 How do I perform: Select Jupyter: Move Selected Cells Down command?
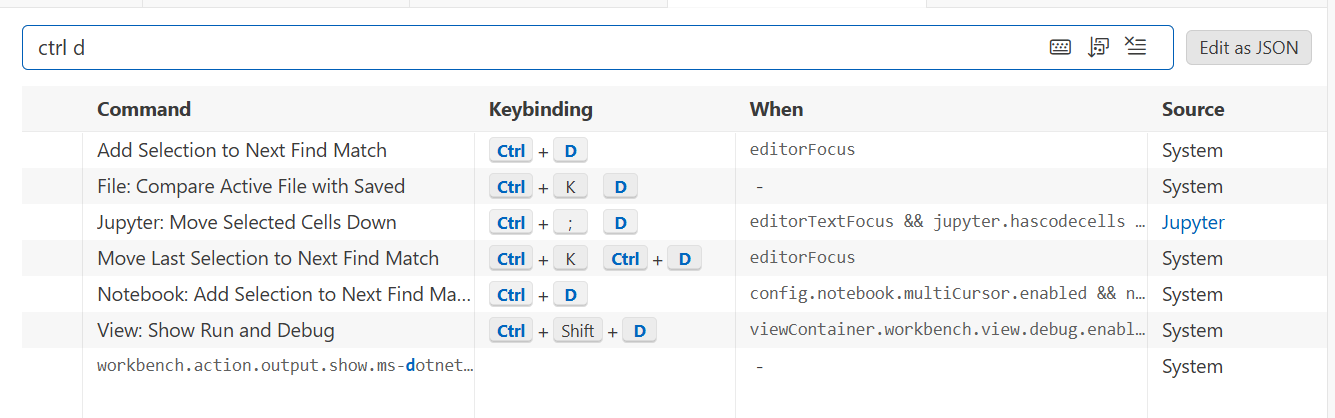[247, 223]
